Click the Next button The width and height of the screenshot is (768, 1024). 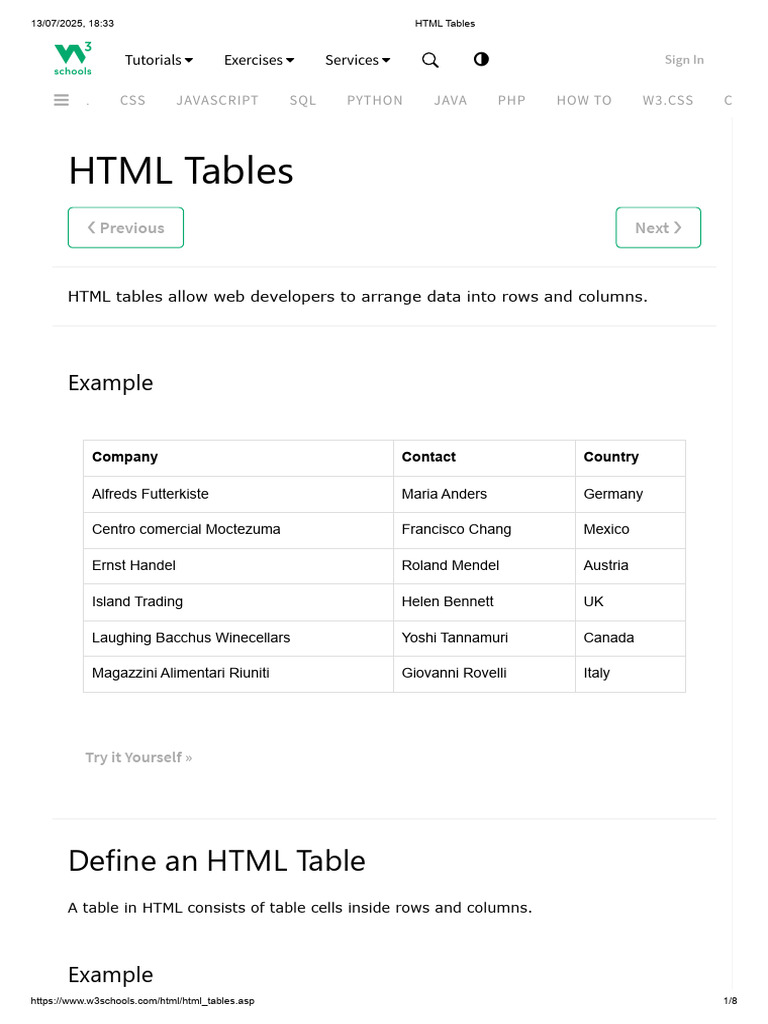[x=658, y=228]
